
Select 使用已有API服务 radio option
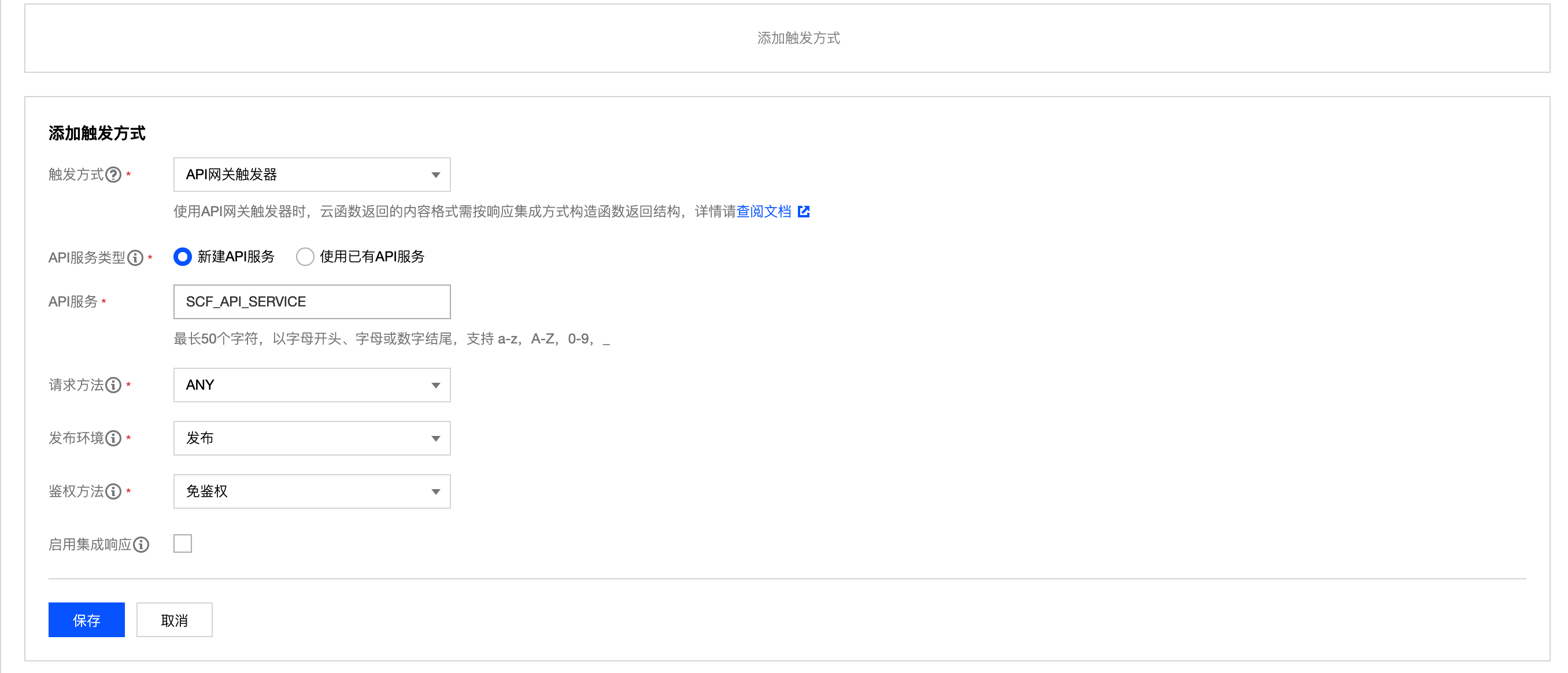coord(305,257)
